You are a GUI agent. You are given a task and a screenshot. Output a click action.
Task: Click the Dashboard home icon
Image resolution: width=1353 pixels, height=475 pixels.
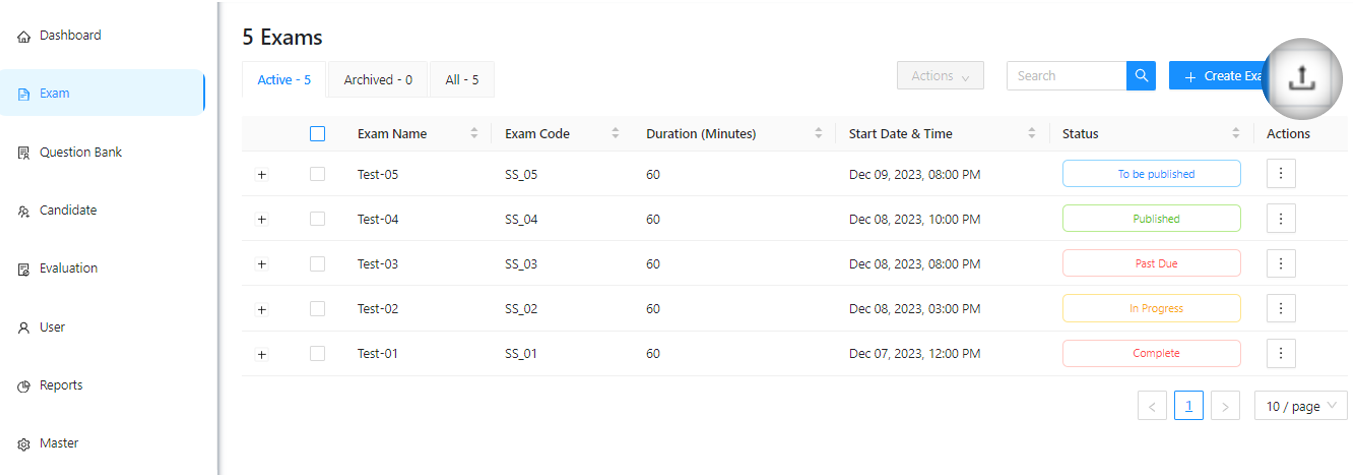[x=24, y=37]
